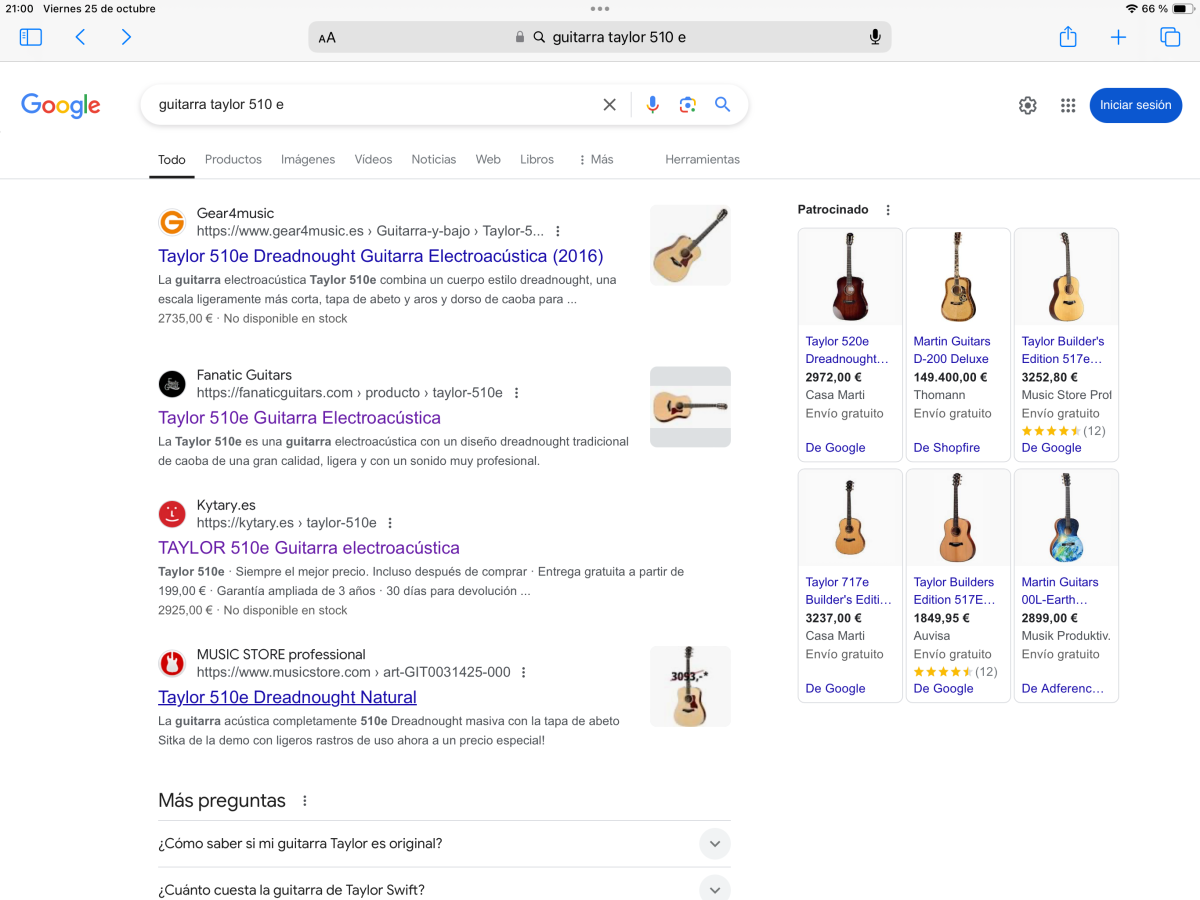Switch to the Imágenes tab
1200x900 pixels.
coord(308,159)
